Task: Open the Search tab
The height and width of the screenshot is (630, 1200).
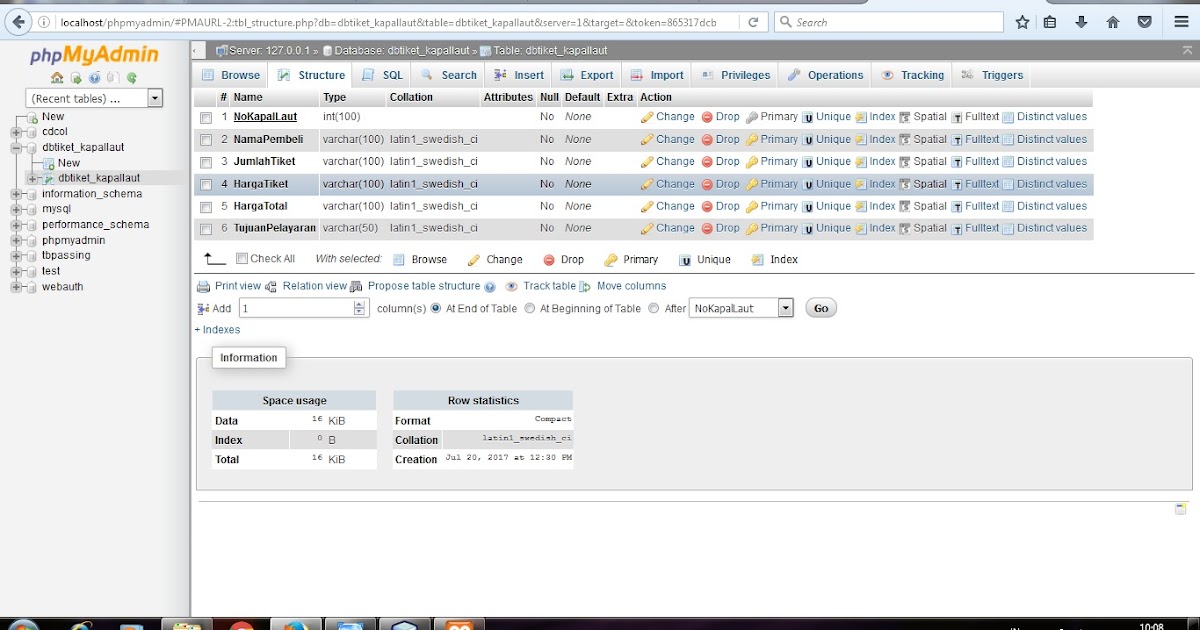Action: click(x=449, y=75)
